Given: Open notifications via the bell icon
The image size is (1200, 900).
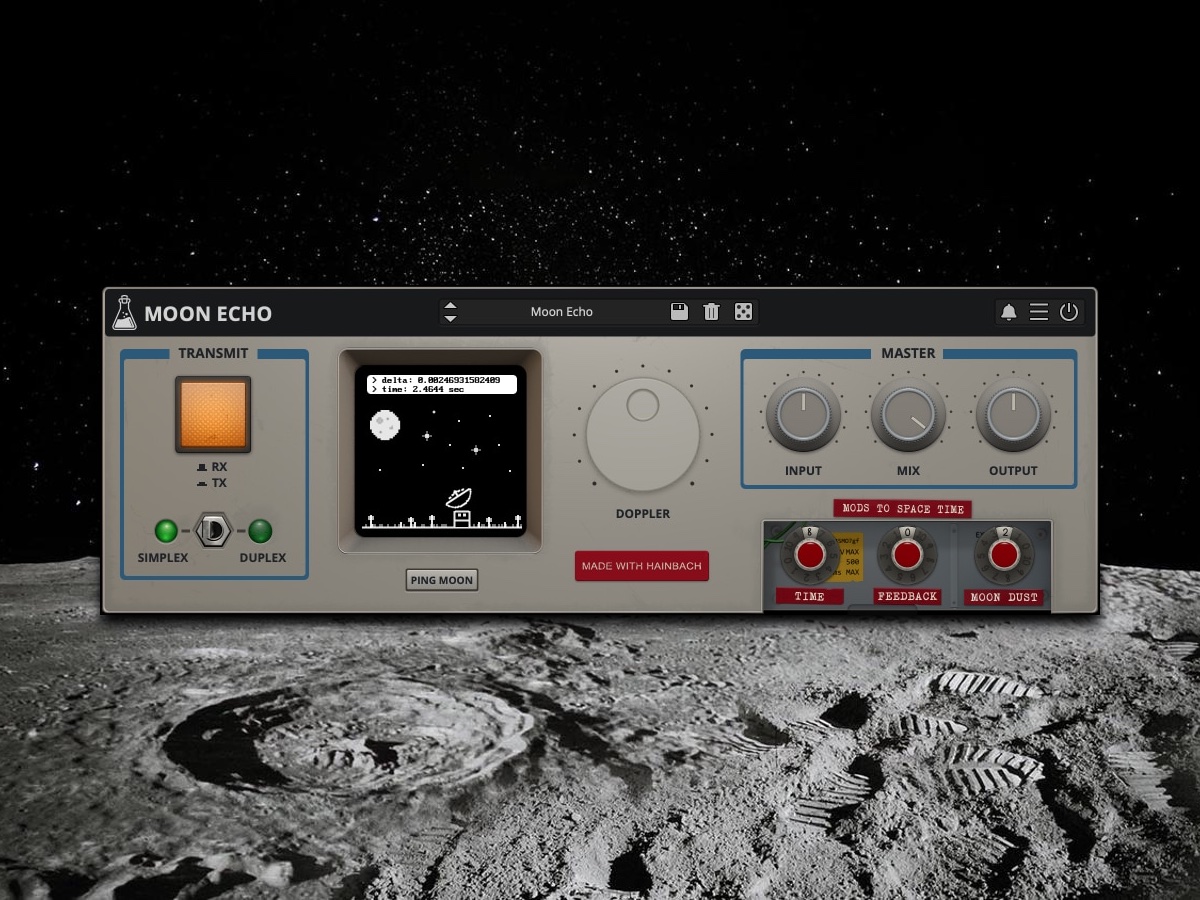Looking at the screenshot, I should [x=1008, y=311].
